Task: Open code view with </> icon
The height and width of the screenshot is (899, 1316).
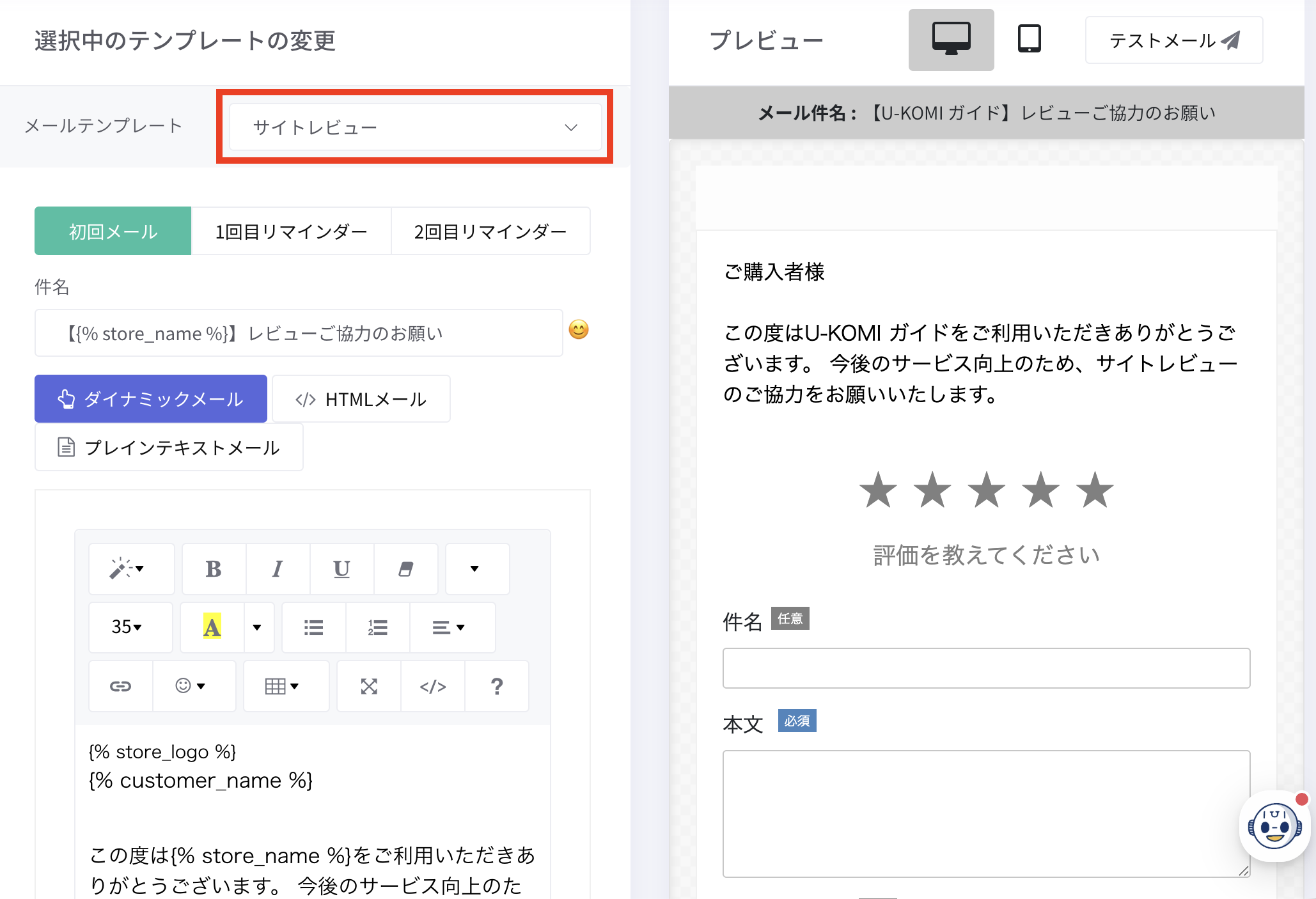Action: tap(432, 686)
